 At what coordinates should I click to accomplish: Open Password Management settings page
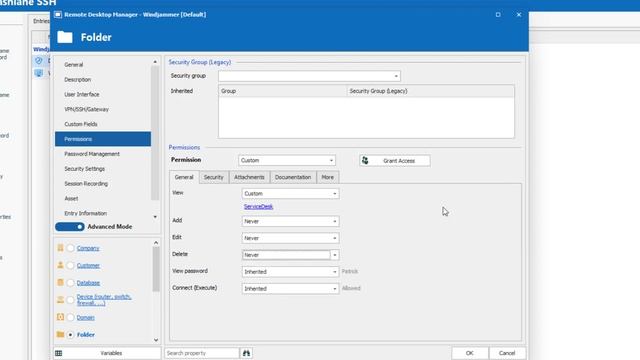(103, 154)
